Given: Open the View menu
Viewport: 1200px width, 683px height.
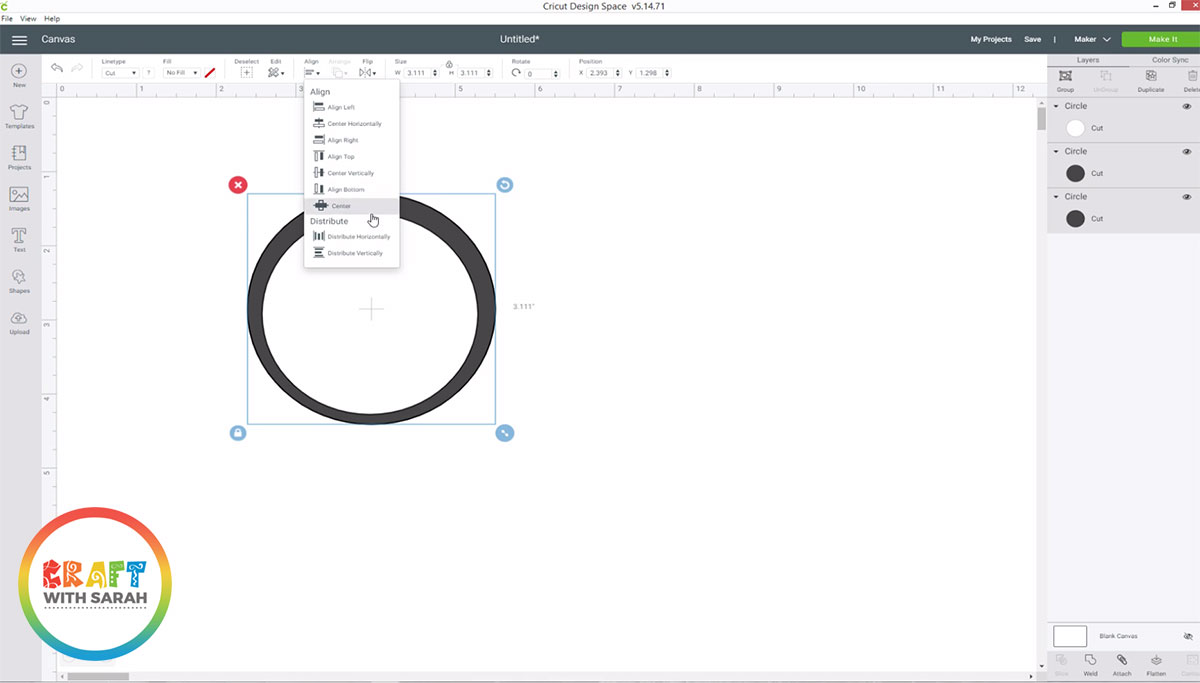Looking at the screenshot, I should pos(27,19).
